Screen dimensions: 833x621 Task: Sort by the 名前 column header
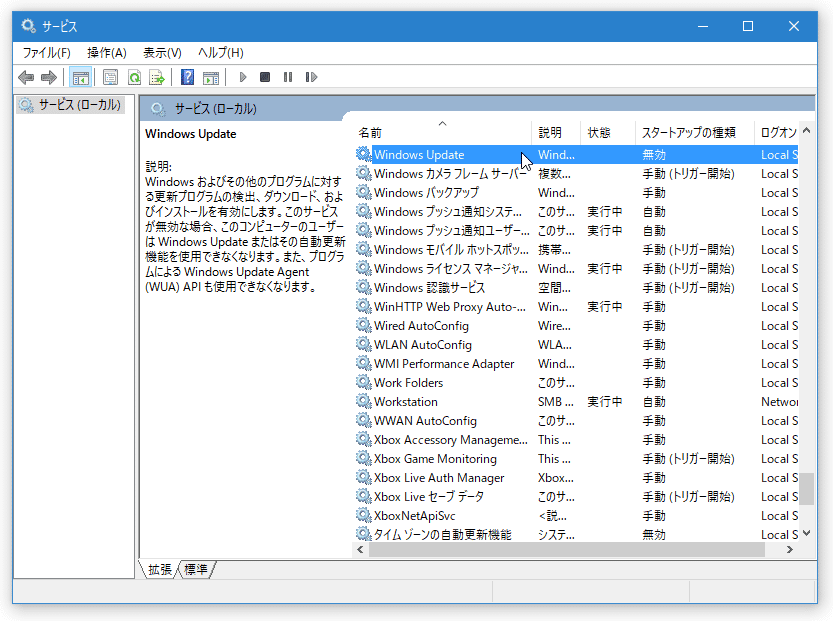tap(443, 132)
